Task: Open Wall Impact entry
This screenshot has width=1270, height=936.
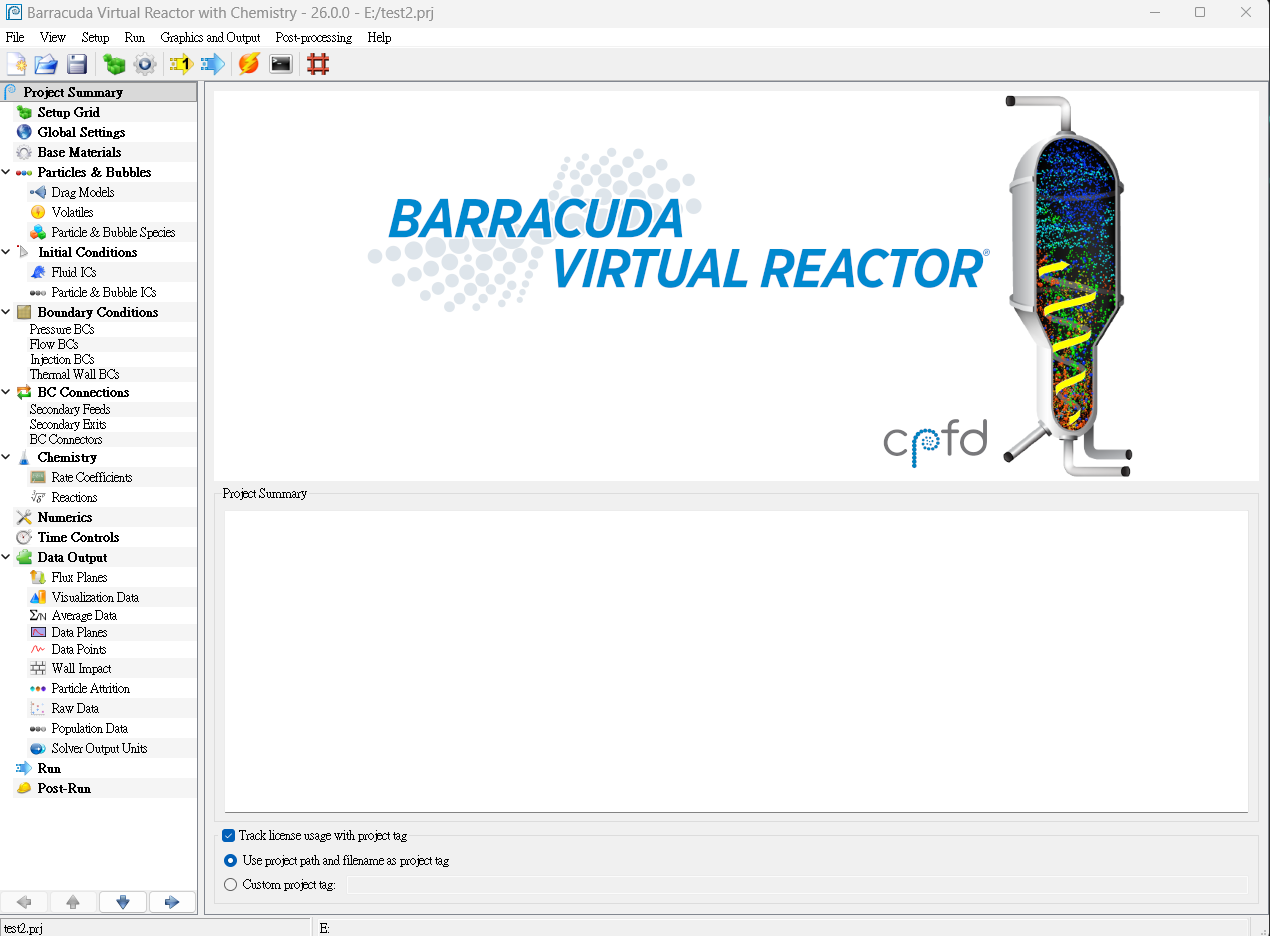Action: pyautogui.click(x=81, y=668)
